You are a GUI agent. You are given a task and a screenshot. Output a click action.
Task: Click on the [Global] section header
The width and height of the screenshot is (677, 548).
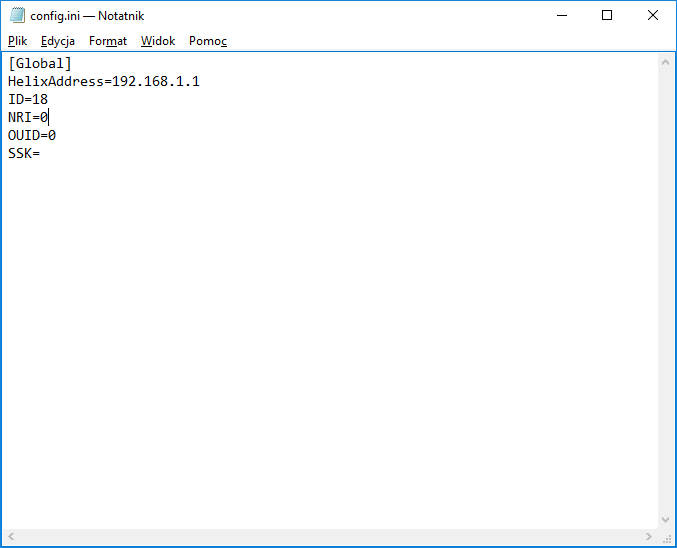(39, 63)
